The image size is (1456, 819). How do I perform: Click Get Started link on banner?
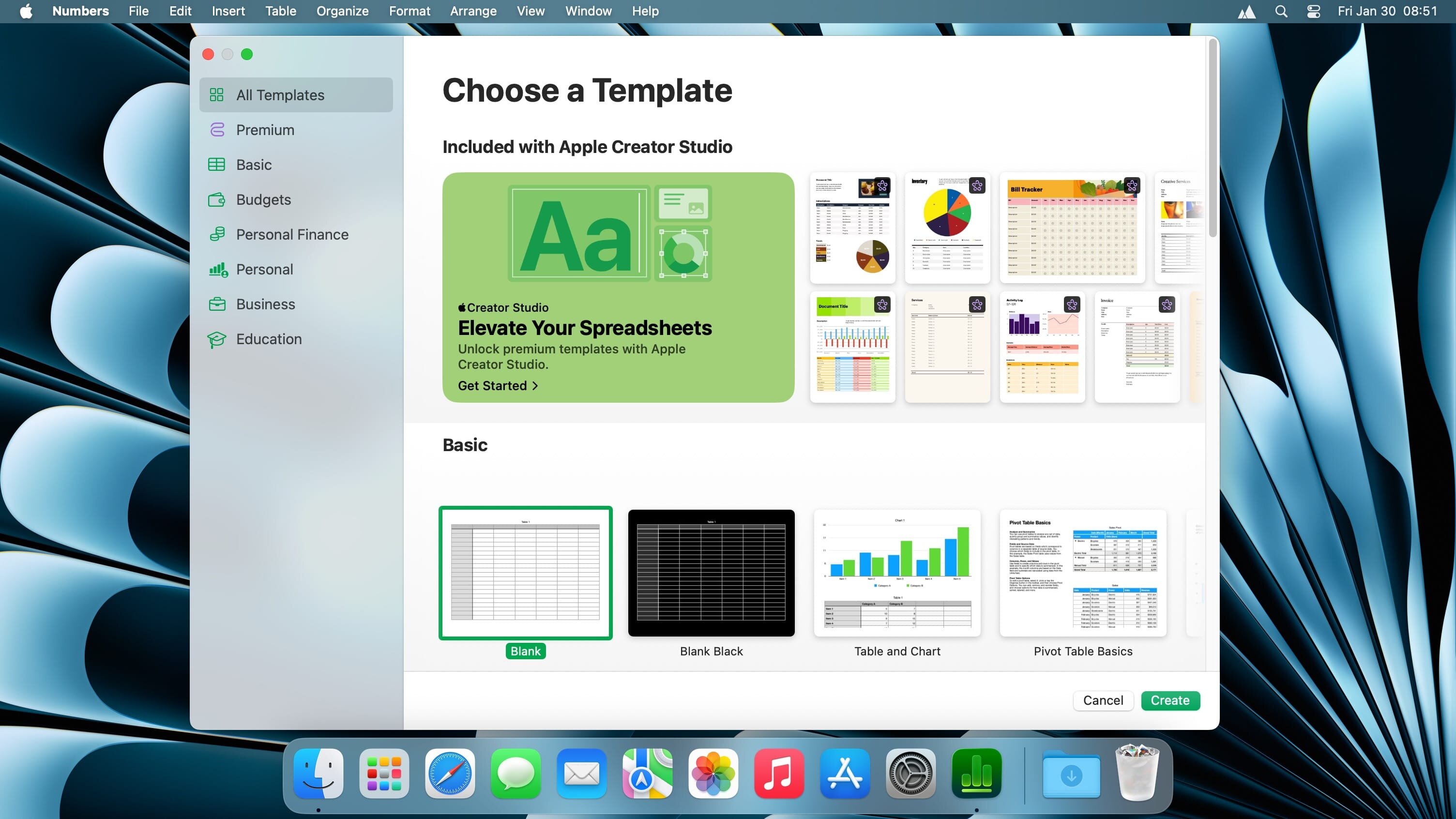coord(498,385)
